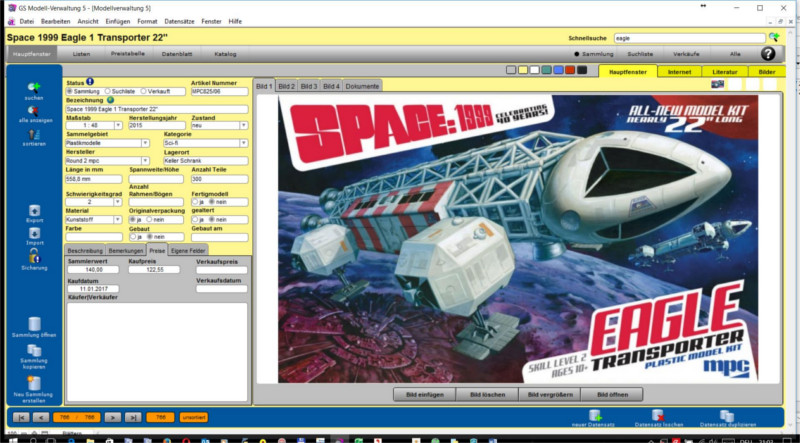This screenshot has height=443, width=800.
Task: Select Status radio Verkauft
Action: pos(143,91)
